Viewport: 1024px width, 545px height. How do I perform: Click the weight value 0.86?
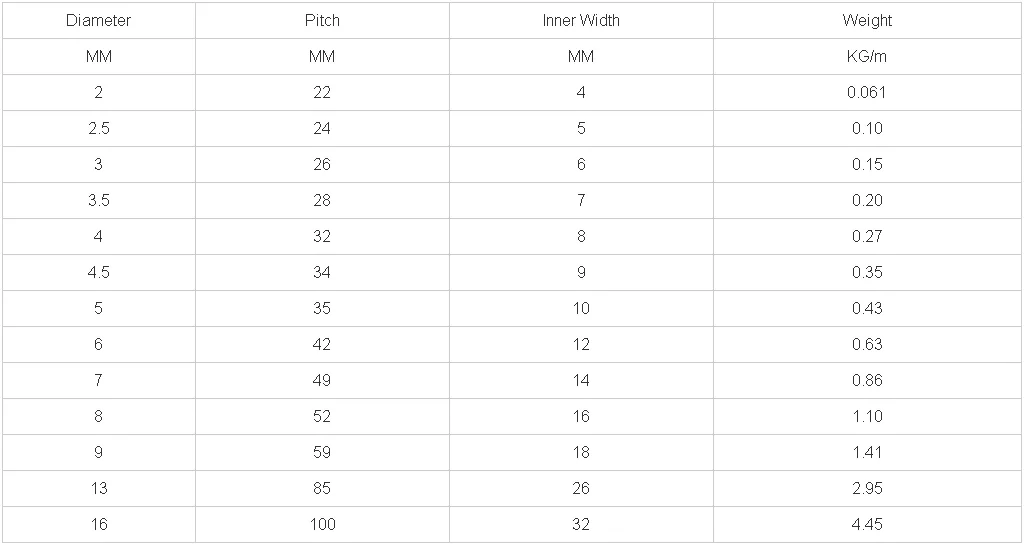867,380
